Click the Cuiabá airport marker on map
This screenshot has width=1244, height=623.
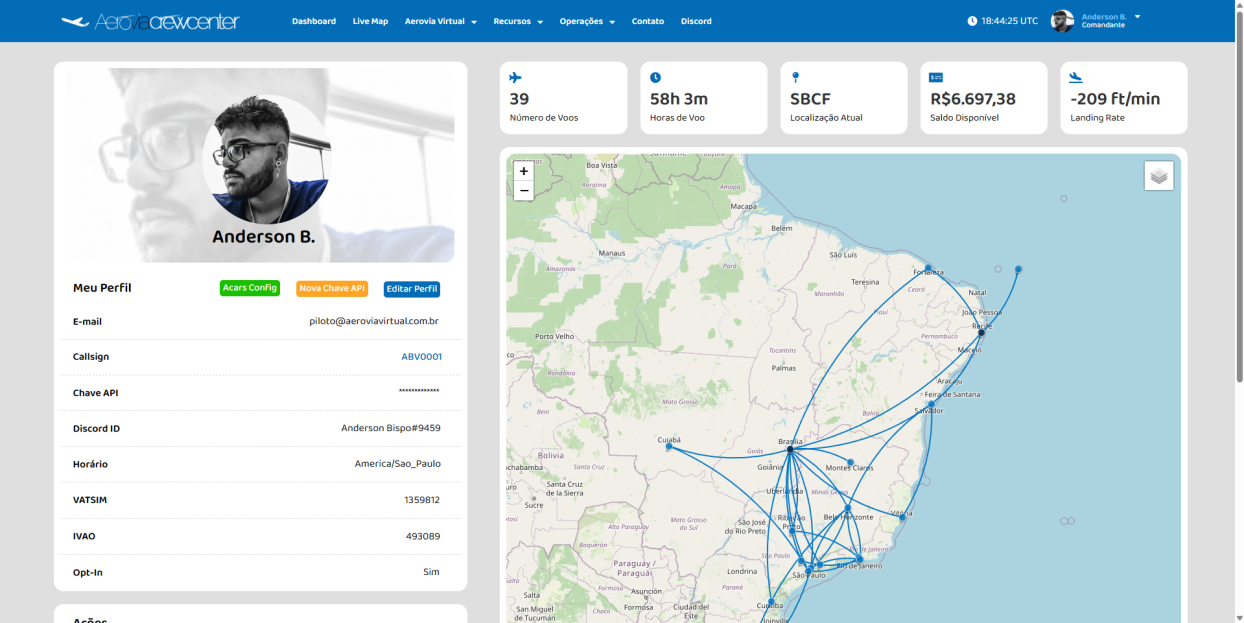(669, 447)
